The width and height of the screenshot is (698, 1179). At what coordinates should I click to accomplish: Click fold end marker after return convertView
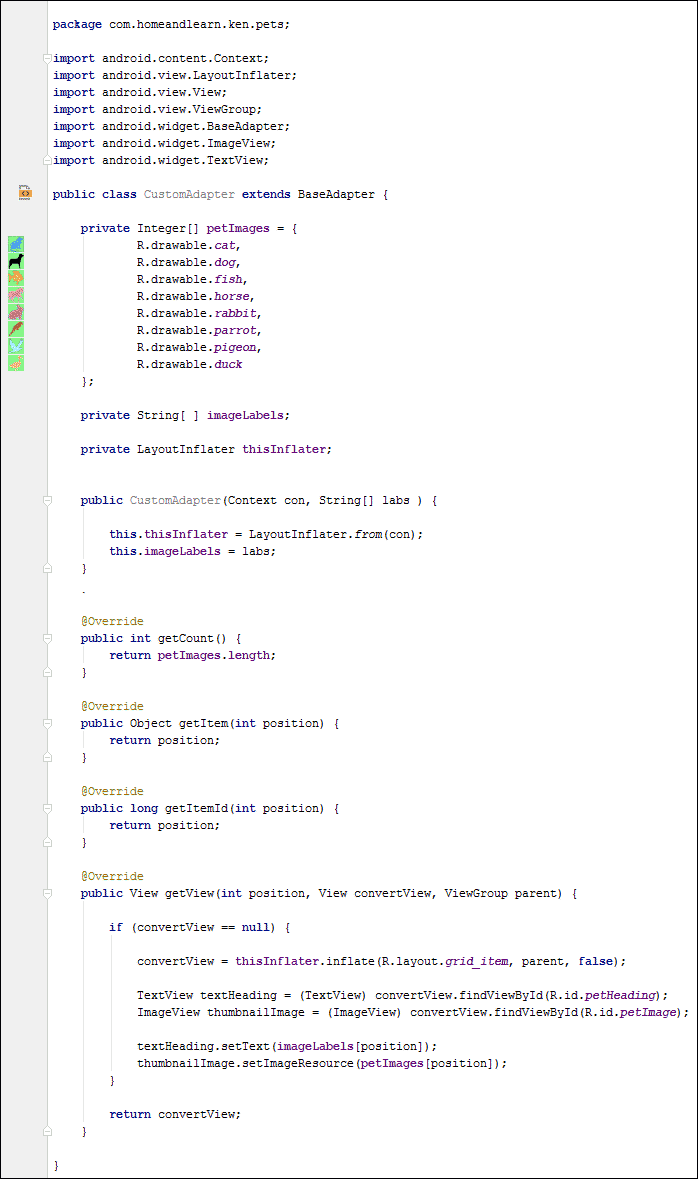(47, 1131)
